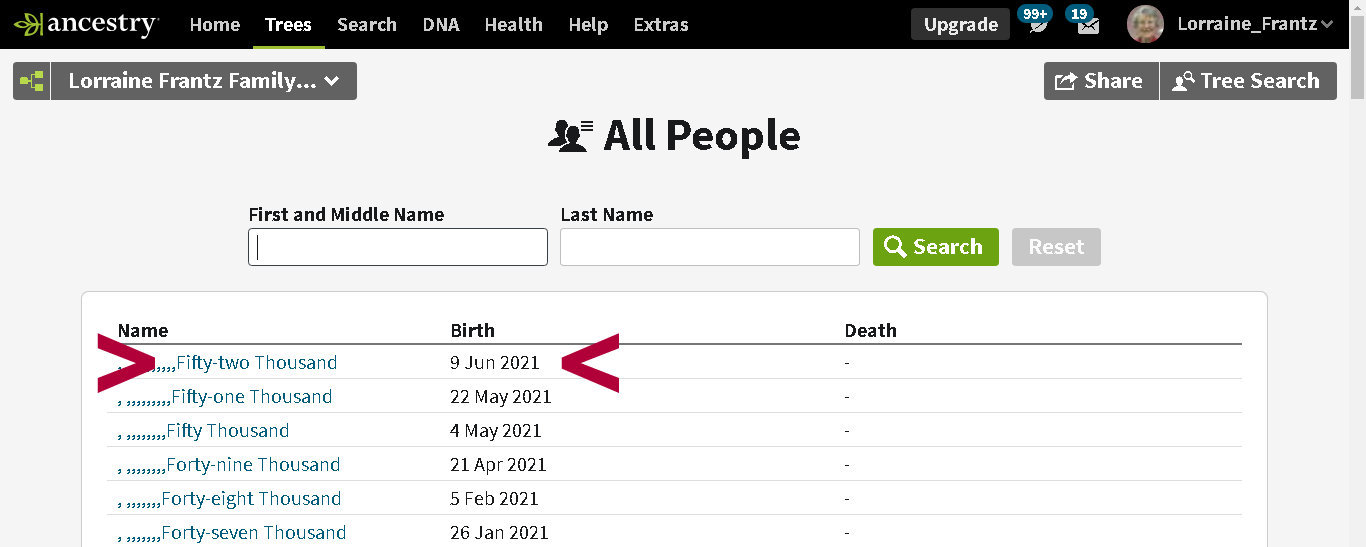Open the tree view icon button
The height and width of the screenshot is (547, 1366).
click(32, 81)
